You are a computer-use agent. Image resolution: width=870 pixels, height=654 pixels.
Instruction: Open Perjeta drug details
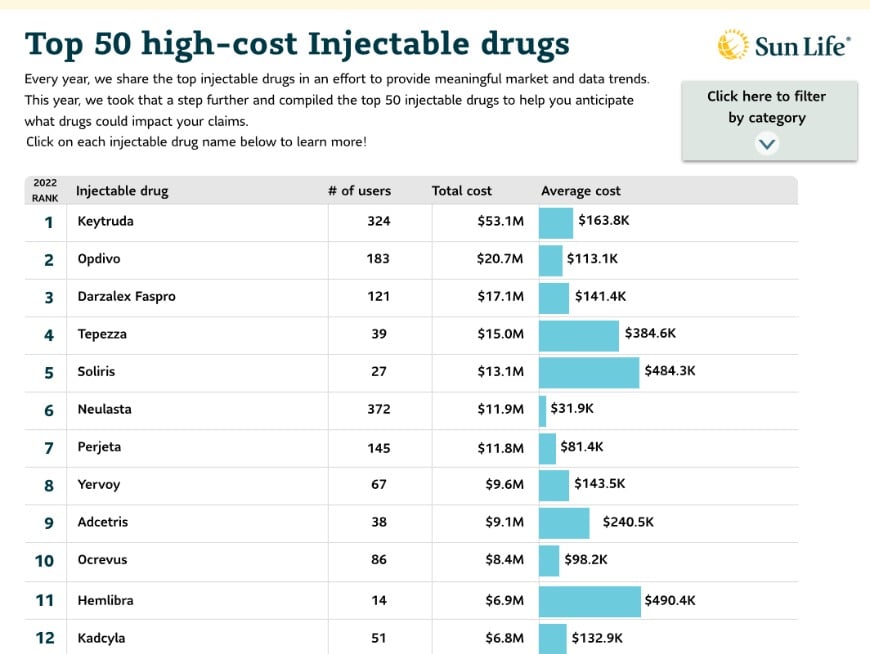pyautogui.click(x=98, y=448)
